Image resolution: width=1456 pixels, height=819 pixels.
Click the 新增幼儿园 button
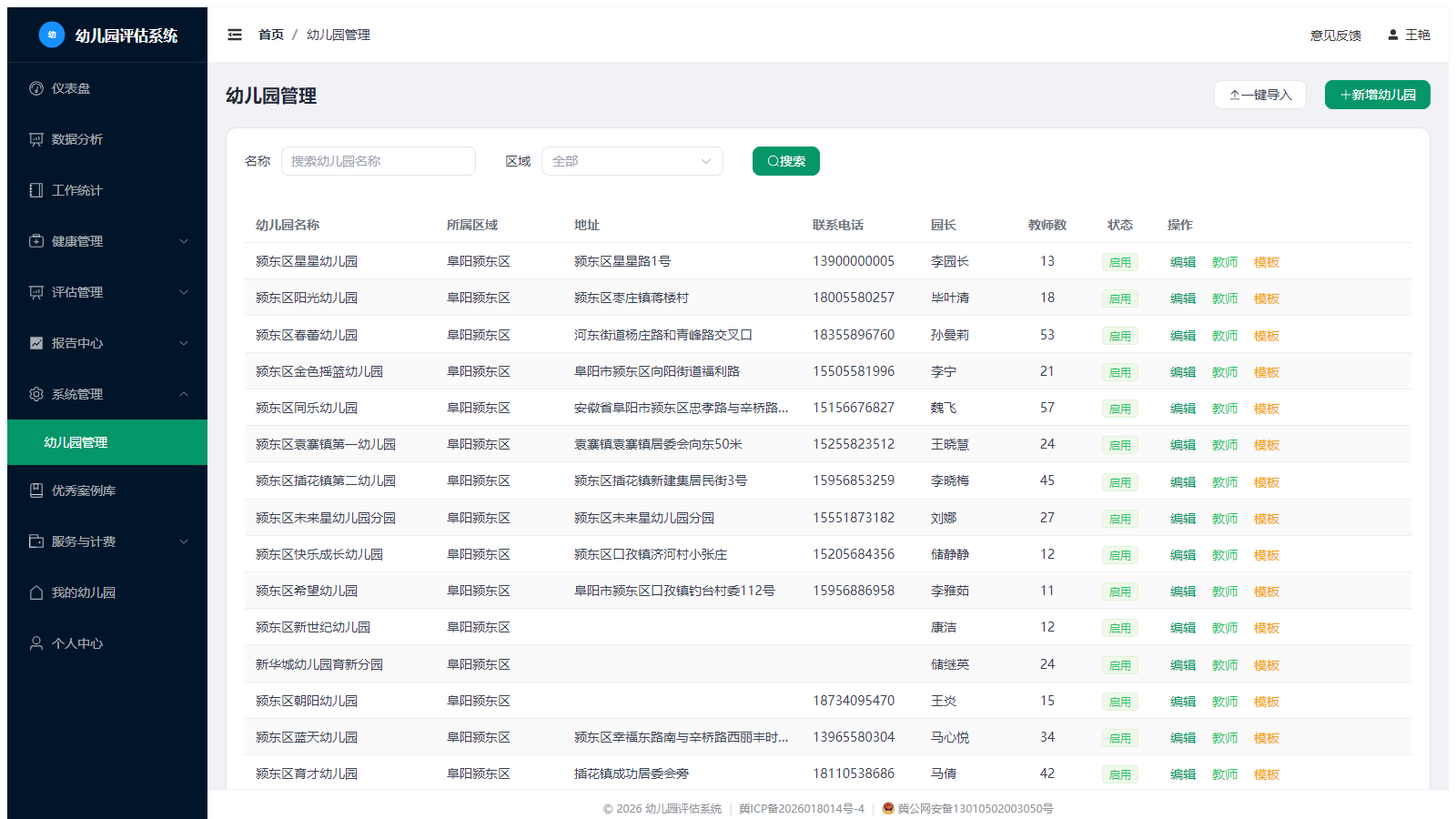click(x=1378, y=95)
